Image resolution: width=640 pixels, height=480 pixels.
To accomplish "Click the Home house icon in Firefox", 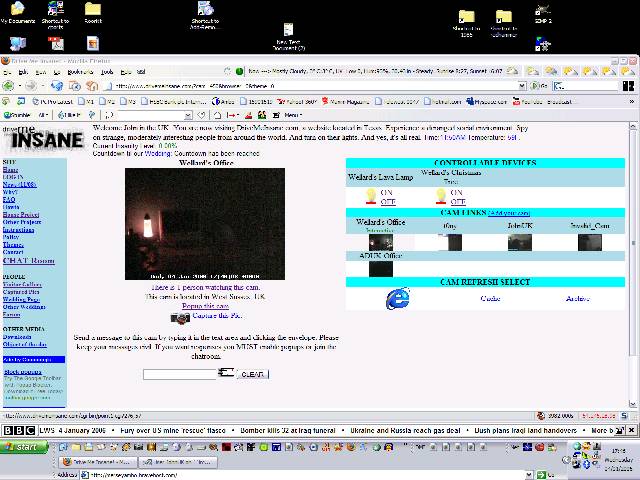I will click(92, 86).
